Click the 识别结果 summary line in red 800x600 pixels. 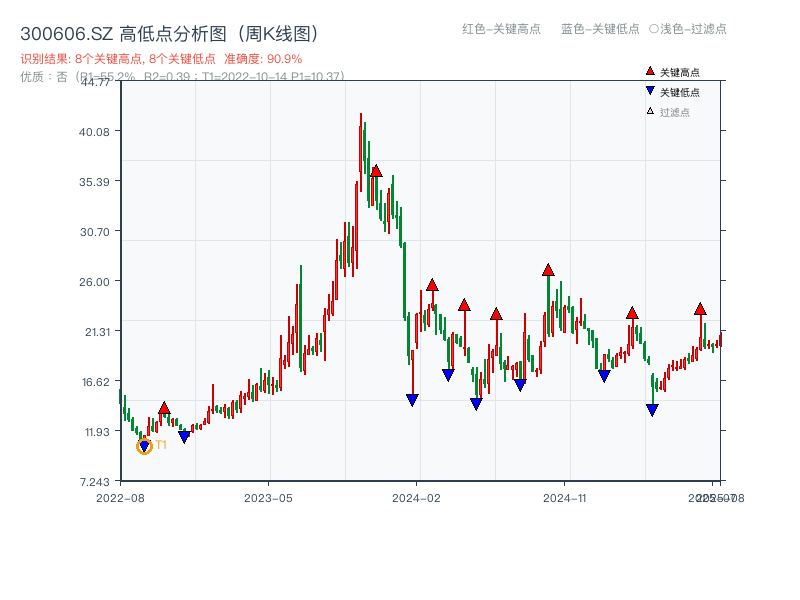click(x=161, y=59)
